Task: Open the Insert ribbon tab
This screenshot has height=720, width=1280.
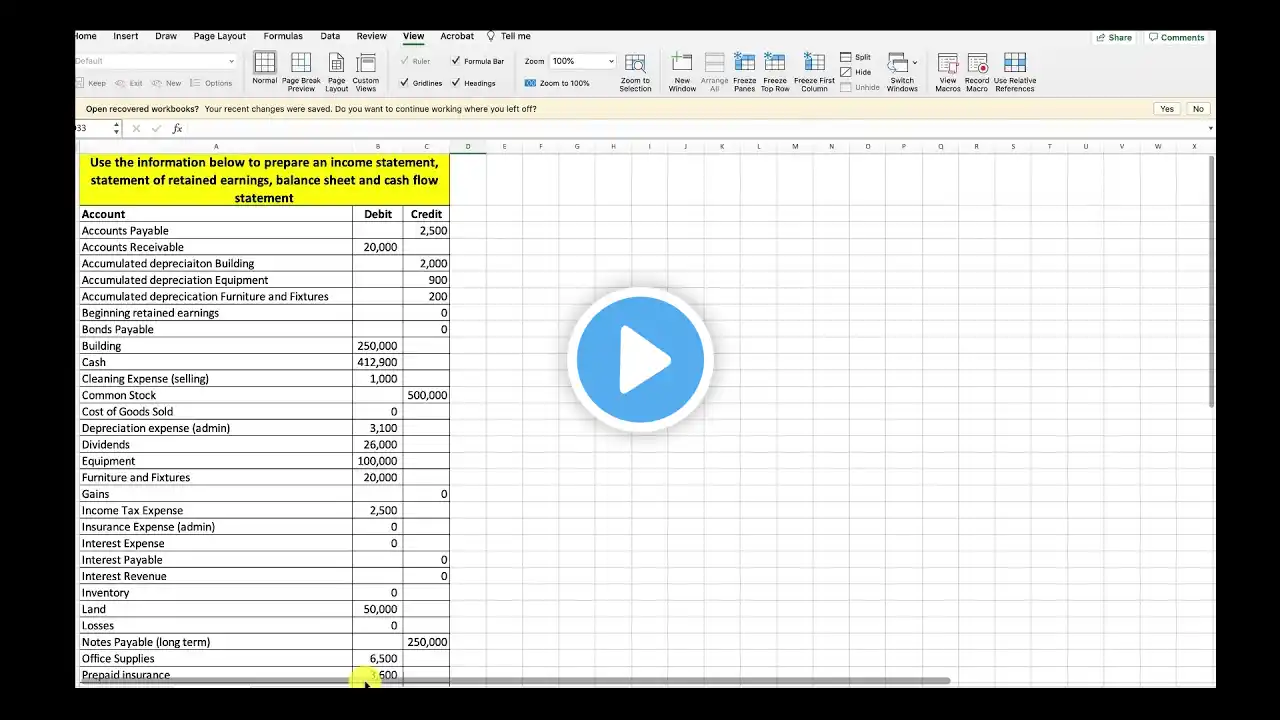Action: (x=126, y=36)
